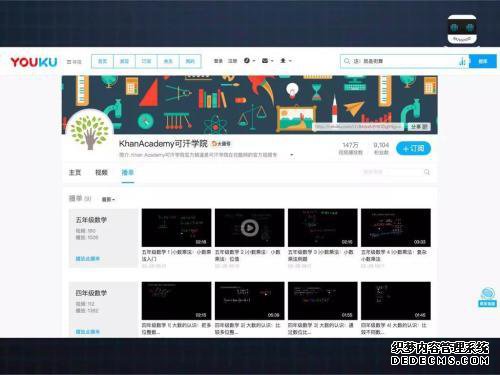The height and width of the screenshot is (375, 500).
Task: Expand the channel description arrow
Action: tap(292, 155)
